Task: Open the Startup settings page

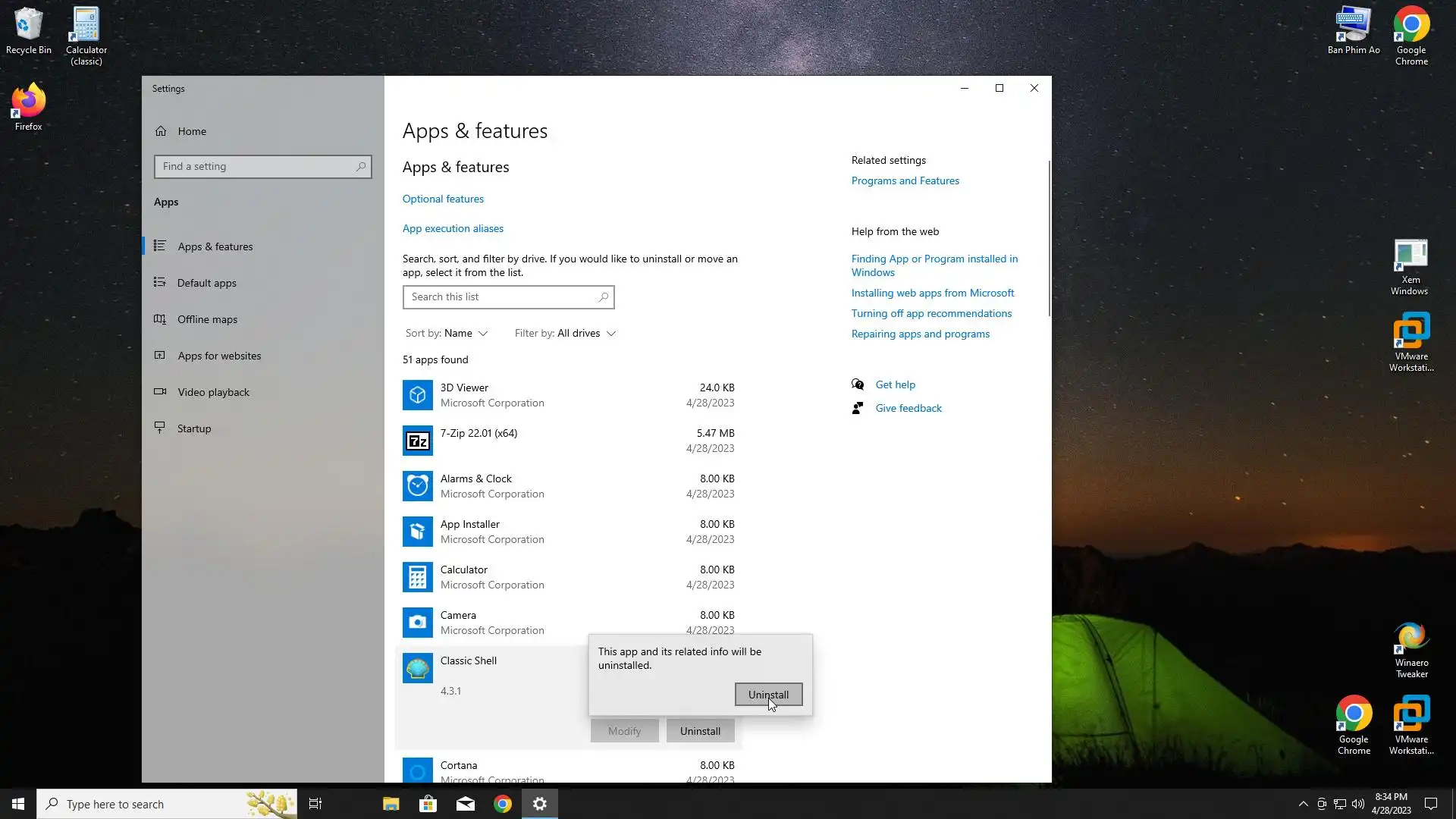Action: tap(193, 428)
